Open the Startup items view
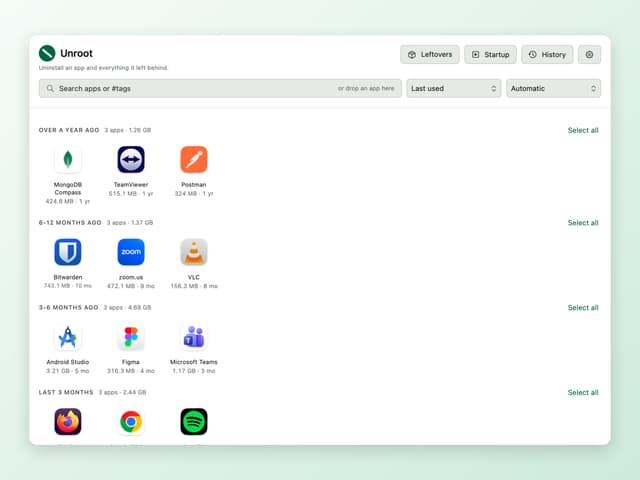The height and width of the screenshot is (480, 640). tap(490, 54)
